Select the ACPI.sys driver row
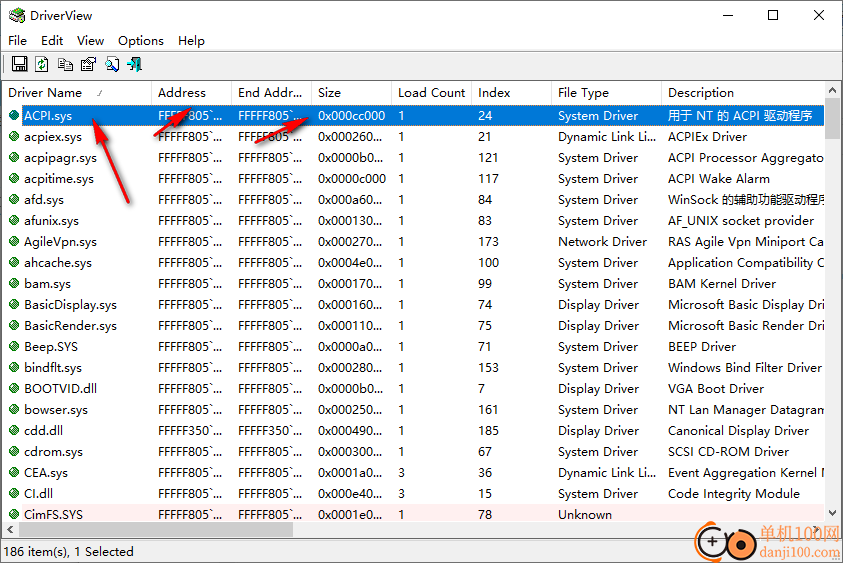Screen dimensions: 843x563 [414, 116]
